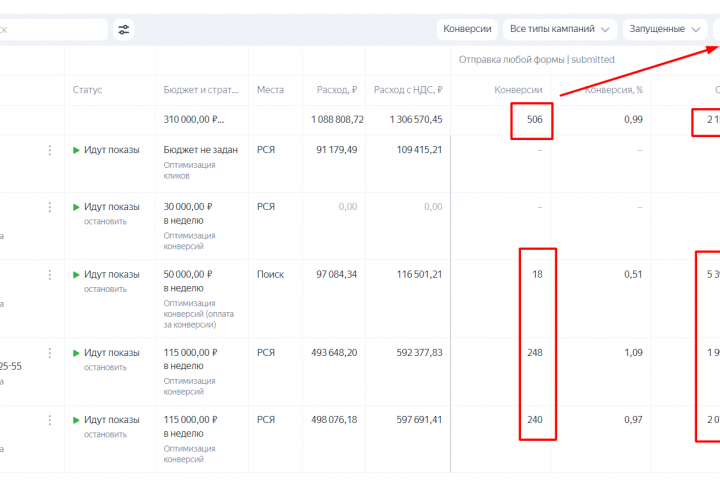This screenshot has height=480, width=720.
Task: Click the conversions value 240
Action: pos(534,420)
